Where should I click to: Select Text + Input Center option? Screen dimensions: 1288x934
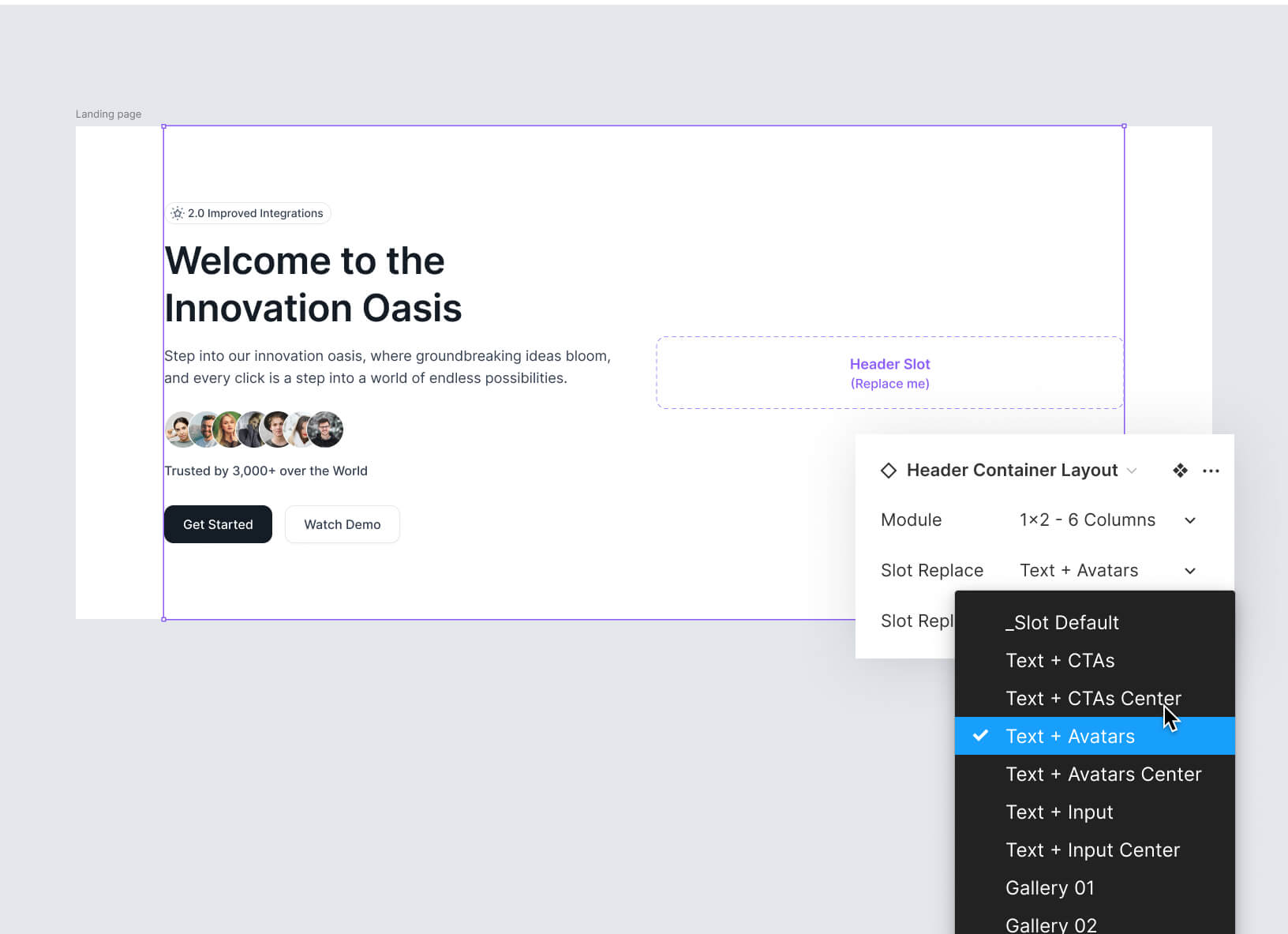pyautogui.click(x=1093, y=850)
